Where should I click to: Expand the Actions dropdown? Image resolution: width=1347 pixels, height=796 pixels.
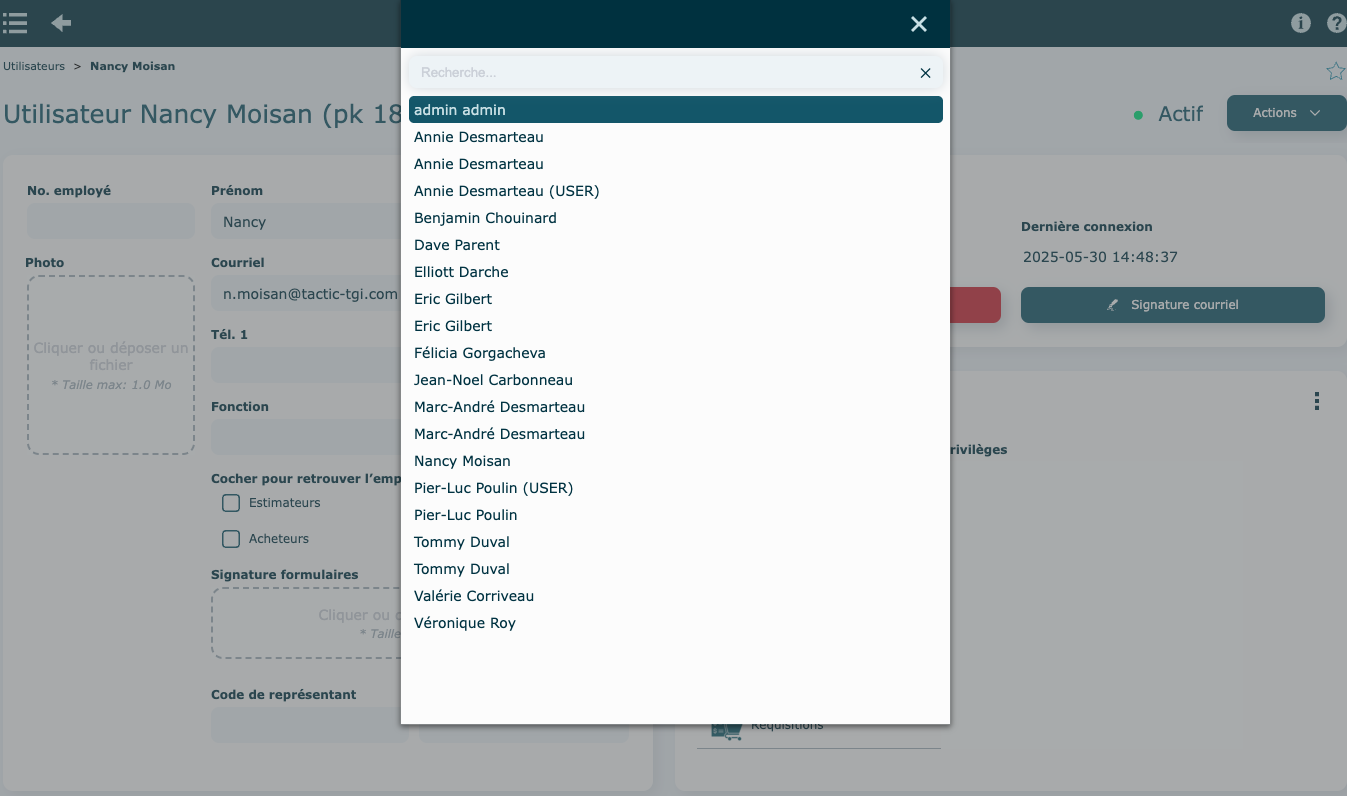[1286, 113]
